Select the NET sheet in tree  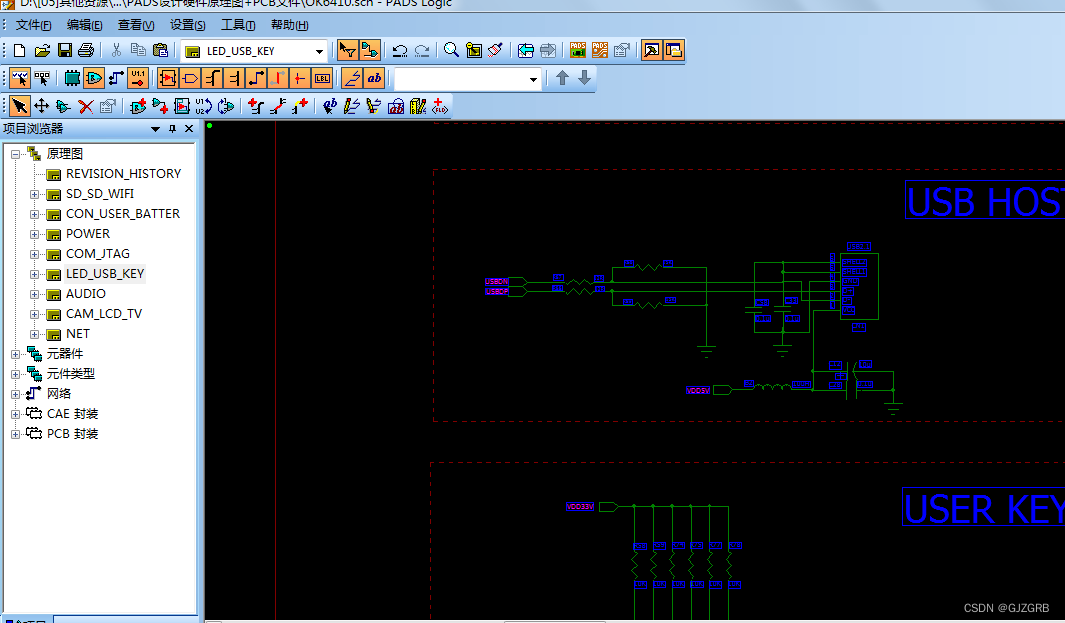[77, 334]
